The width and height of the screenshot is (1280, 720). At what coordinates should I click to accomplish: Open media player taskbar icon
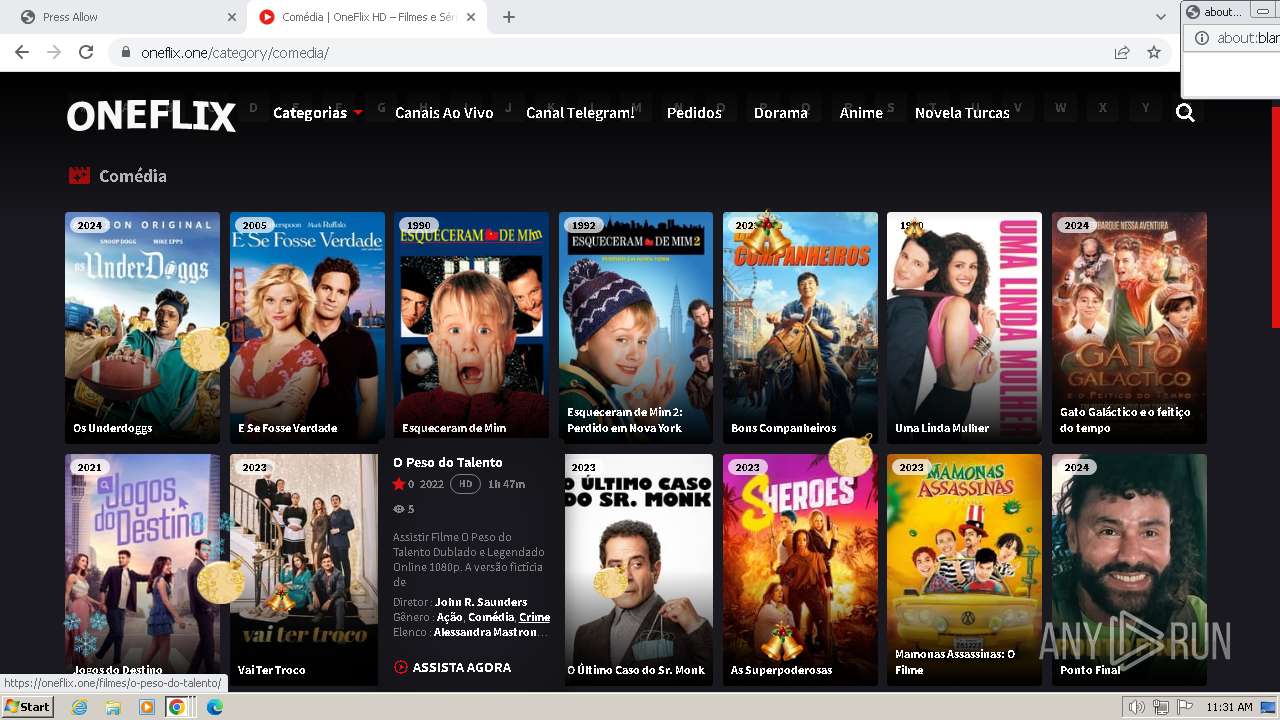(146, 707)
